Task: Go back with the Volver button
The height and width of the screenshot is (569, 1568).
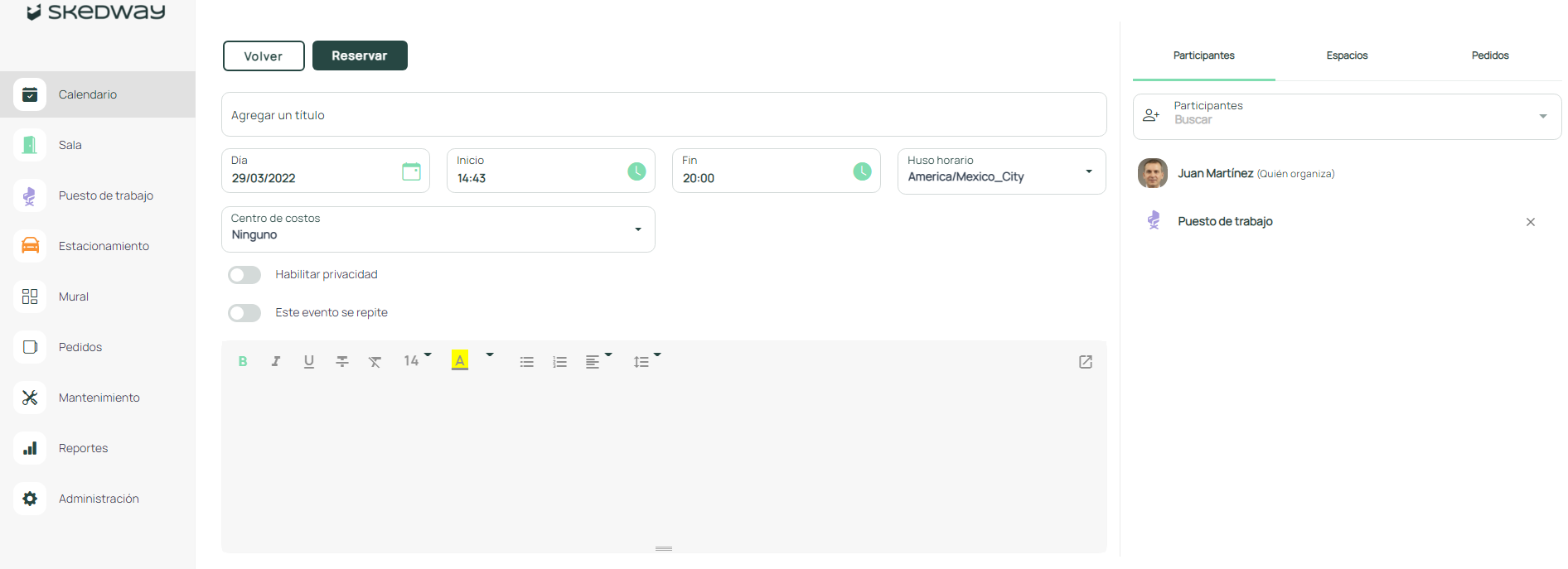Action: [264, 55]
